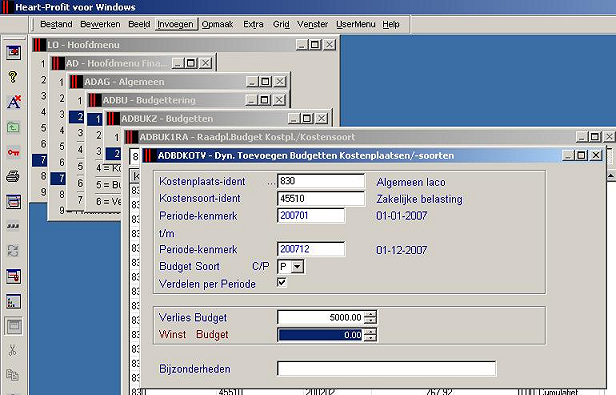Open the Invoegen menu
The image size is (616, 395).
coord(176,24)
